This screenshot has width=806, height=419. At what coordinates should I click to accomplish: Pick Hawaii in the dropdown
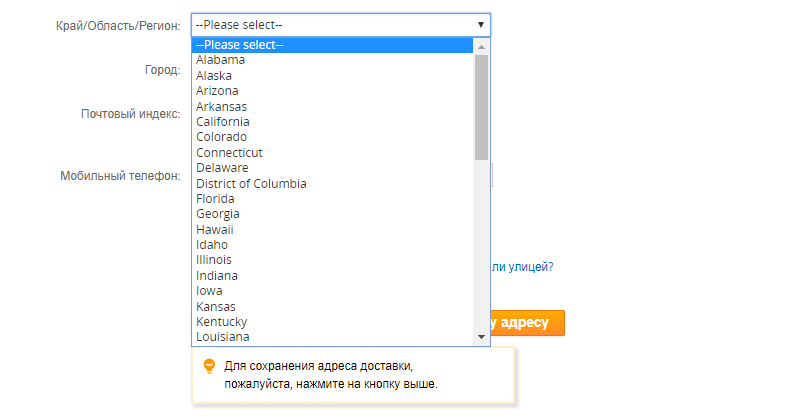[x=215, y=229]
